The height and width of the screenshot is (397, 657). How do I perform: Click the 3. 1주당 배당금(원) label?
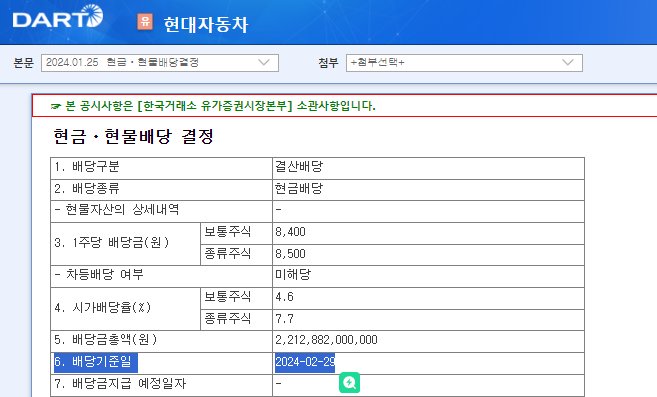[112, 243]
